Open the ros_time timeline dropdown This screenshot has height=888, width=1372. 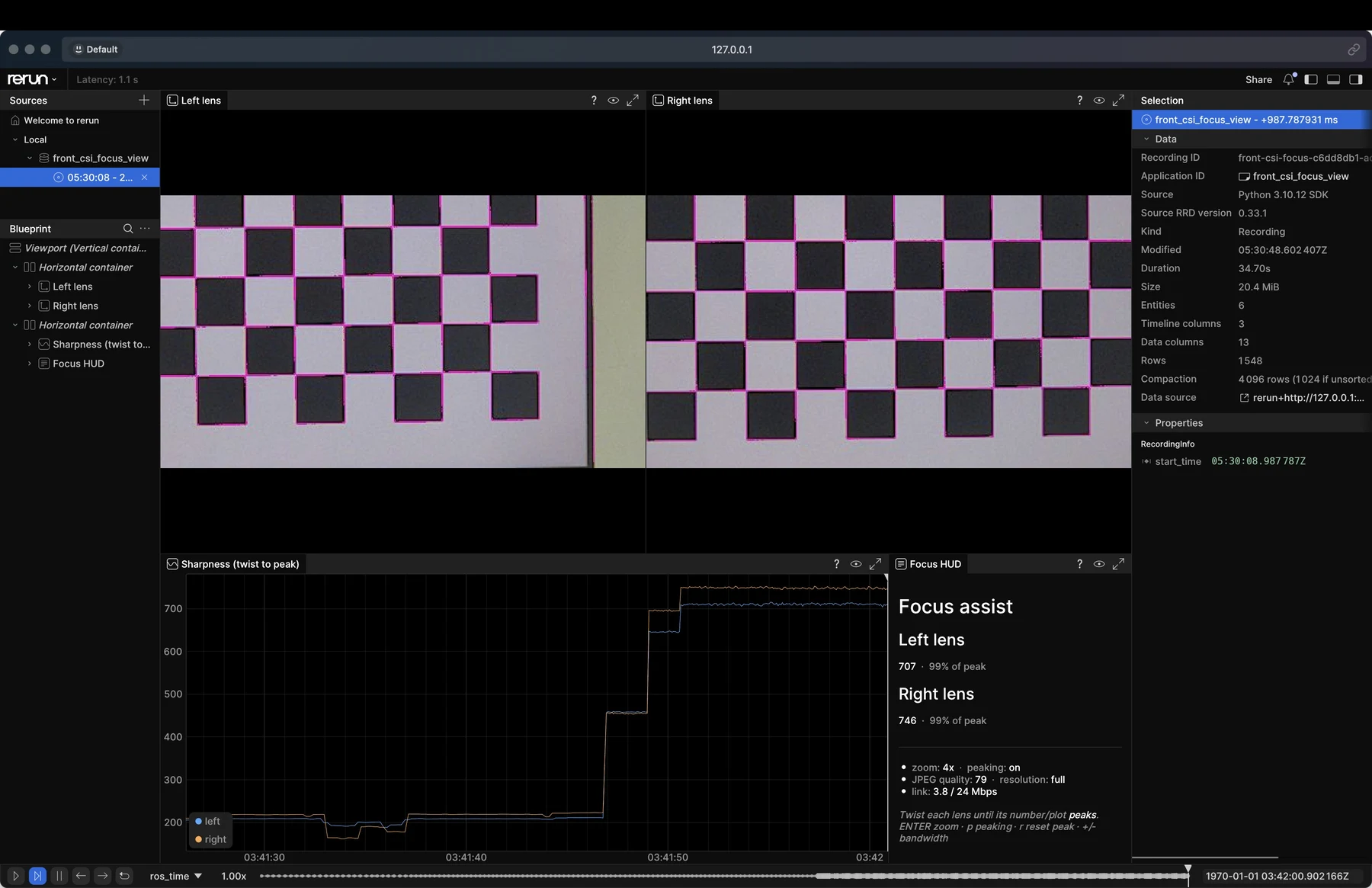(176, 876)
